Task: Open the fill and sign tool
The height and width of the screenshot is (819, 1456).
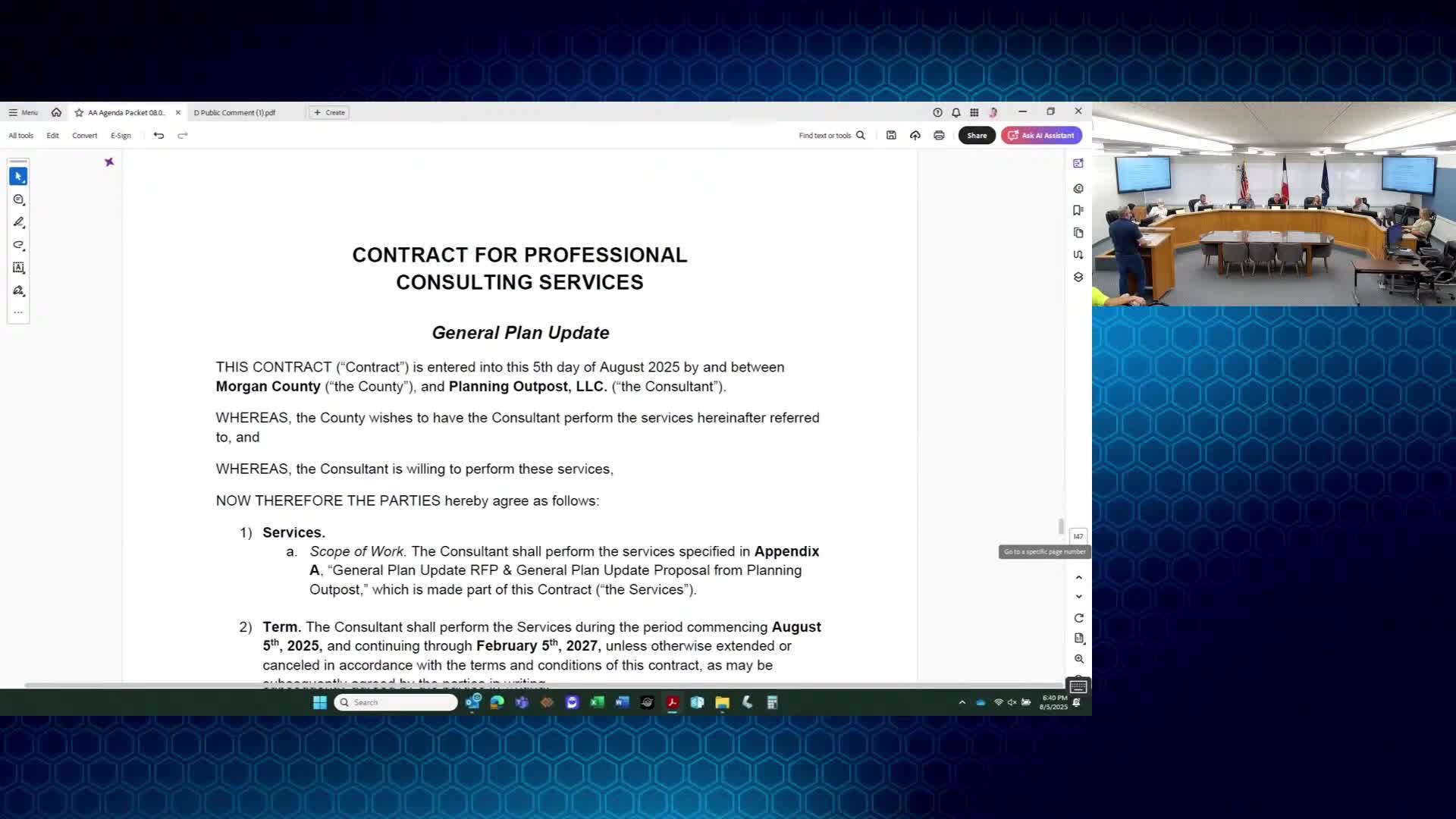Action: [x=18, y=290]
